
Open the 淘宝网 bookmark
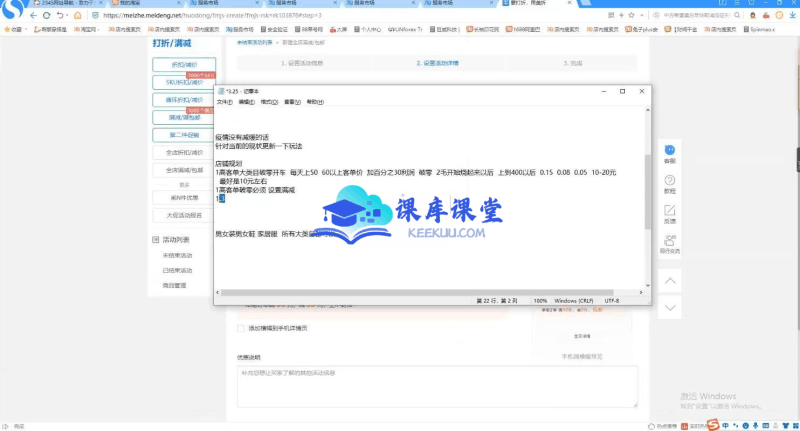tap(85, 30)
